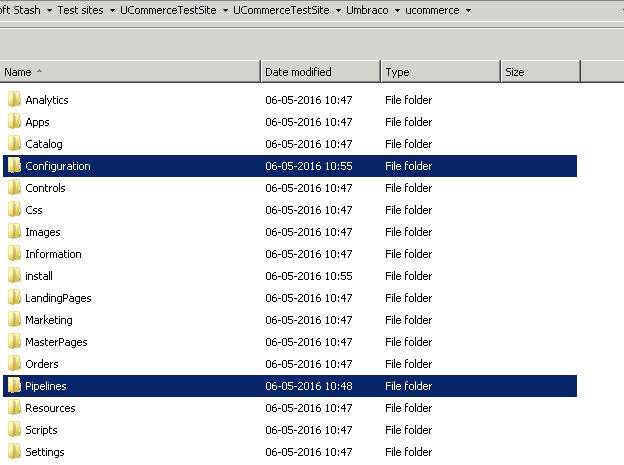
Task: Click install row's date 06-05-2016 10:55
Action: [x=309, y=276]
